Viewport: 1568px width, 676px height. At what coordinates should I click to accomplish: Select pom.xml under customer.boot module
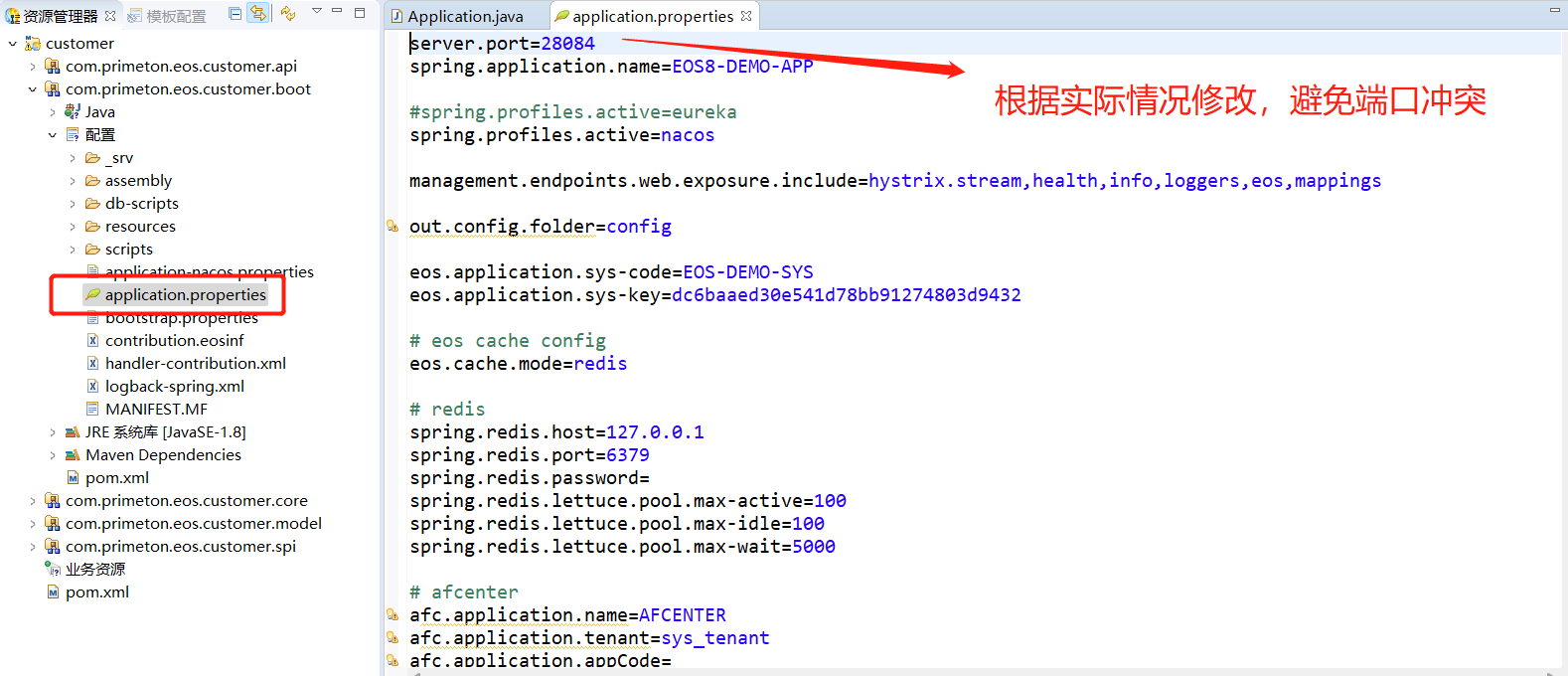point(116,478)
